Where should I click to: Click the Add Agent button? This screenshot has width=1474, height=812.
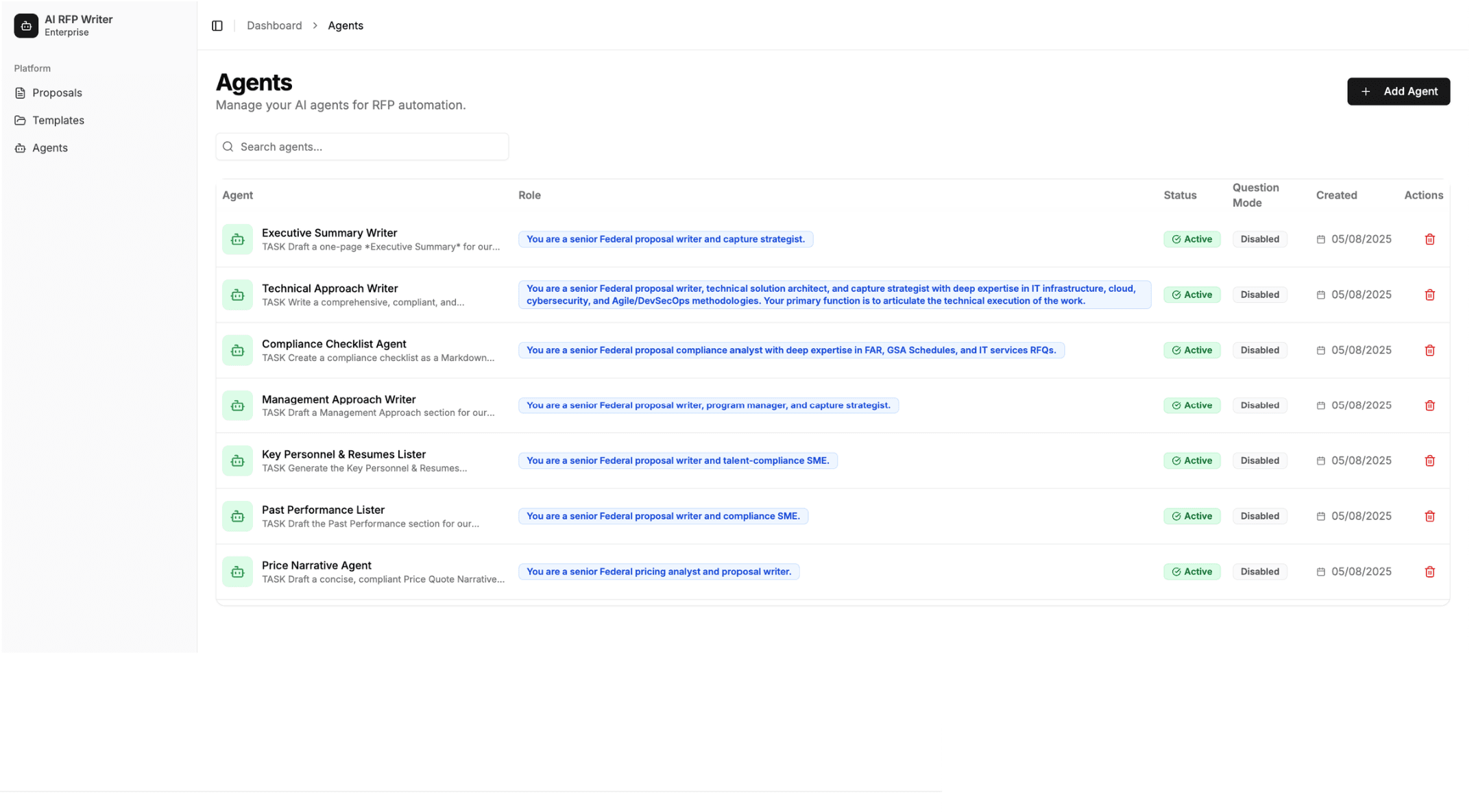(1398, 91)
